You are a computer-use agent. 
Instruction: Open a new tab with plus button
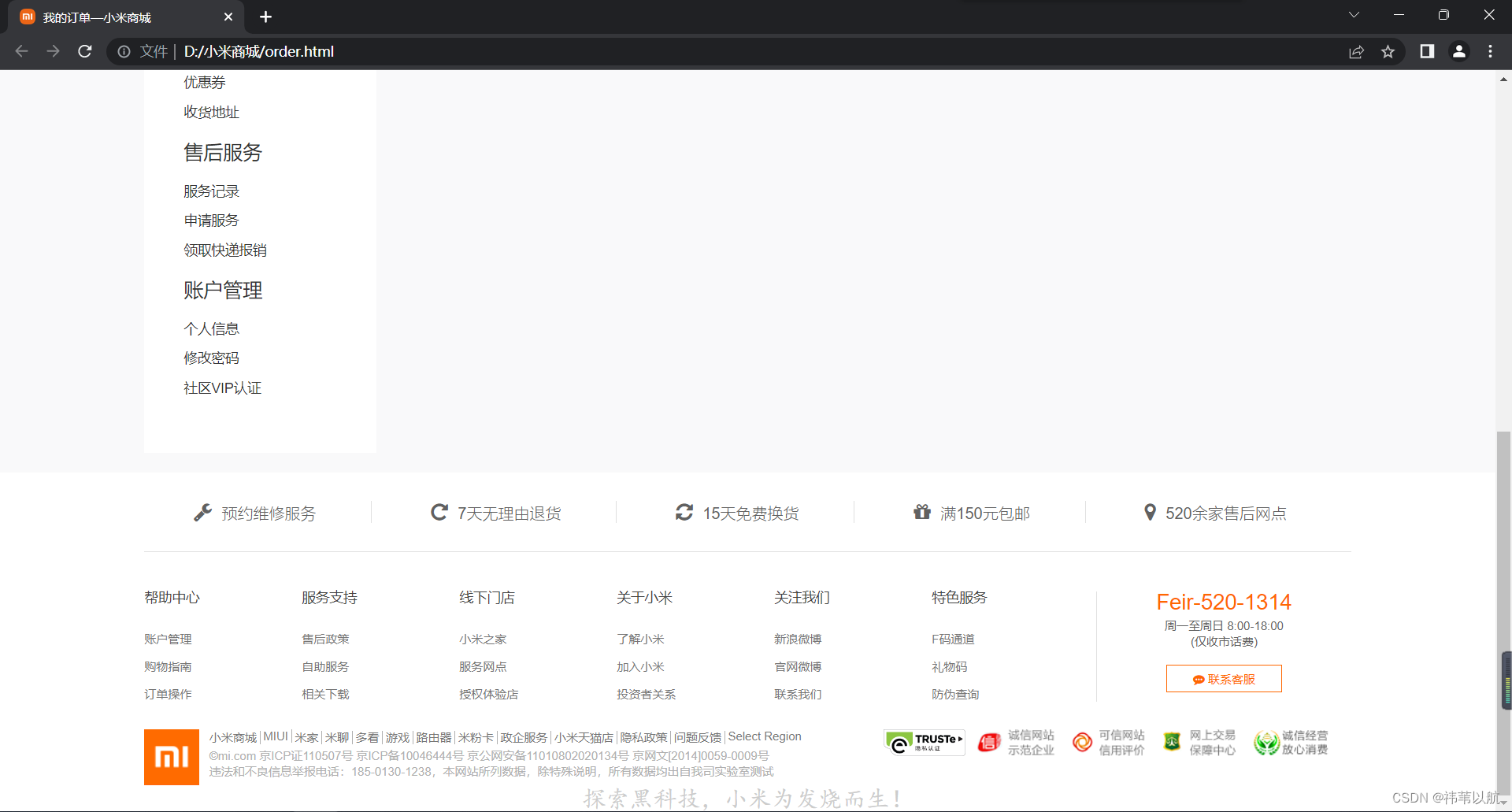click(265, 17)
